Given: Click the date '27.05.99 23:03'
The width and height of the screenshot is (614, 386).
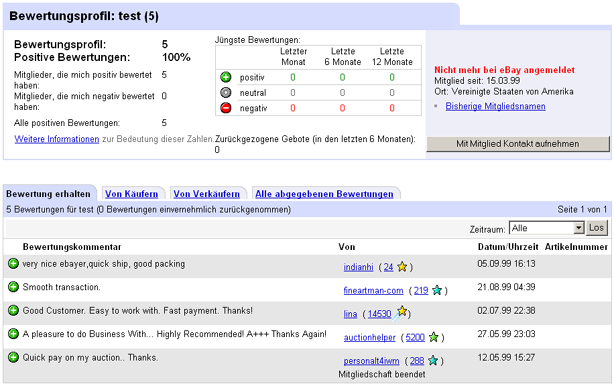Looking at the screenshot, I should [x=506, y=334].
